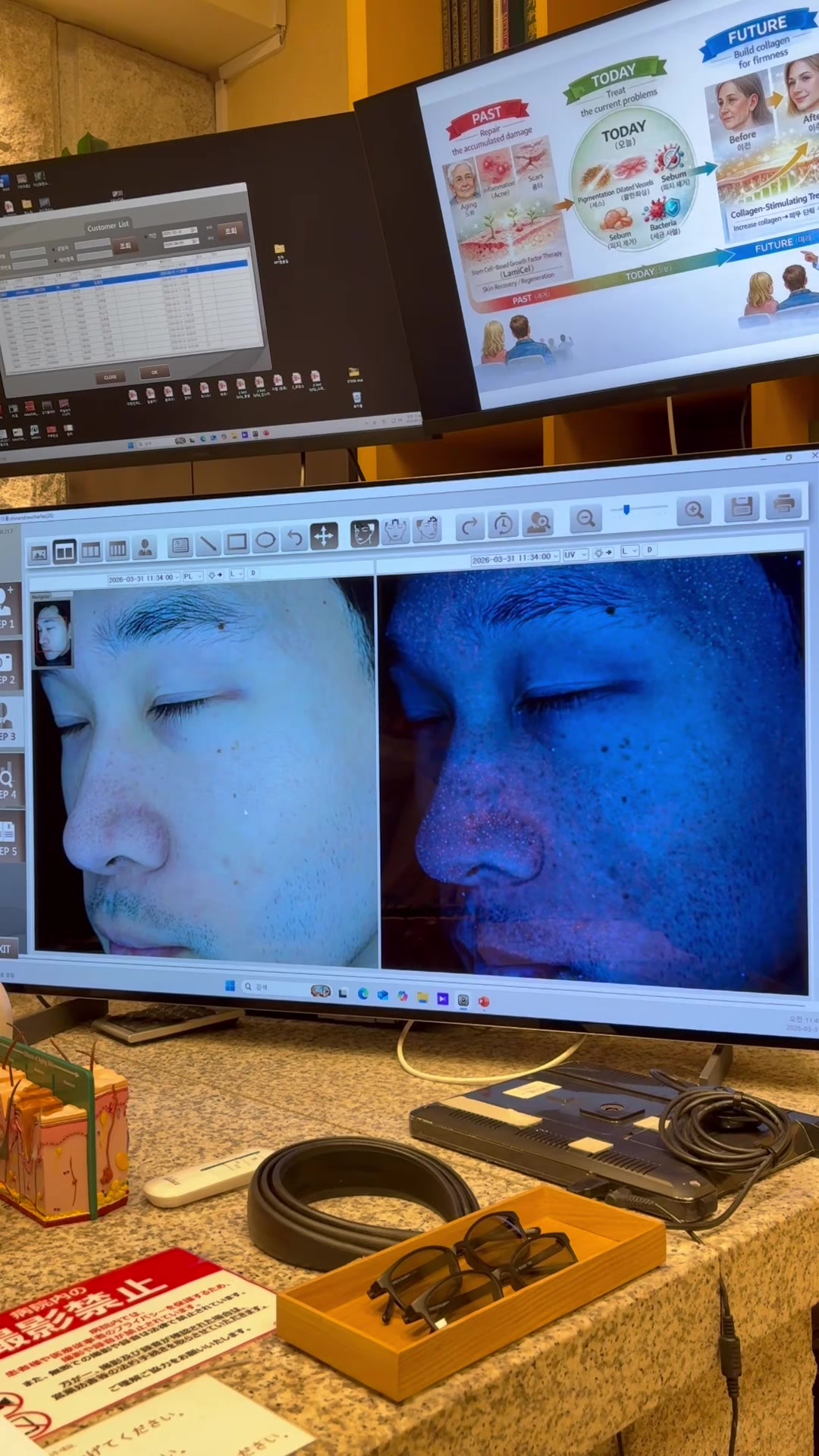Open the customer profile icon in toolbar
The image size is (819, 1456).
[145, 548]
